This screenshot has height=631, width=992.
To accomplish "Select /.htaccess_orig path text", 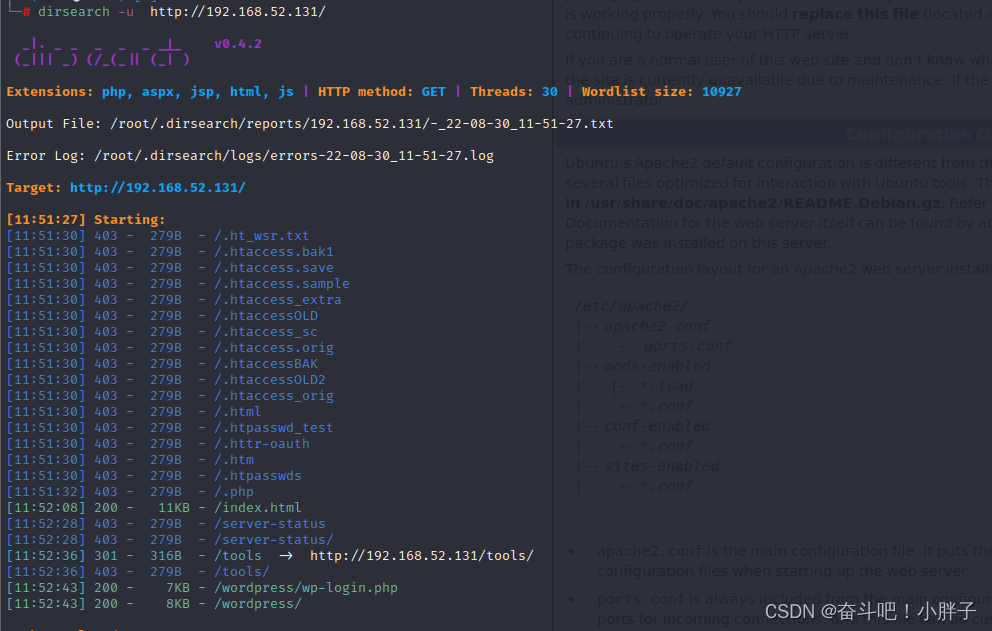I will tap(273, 396).
